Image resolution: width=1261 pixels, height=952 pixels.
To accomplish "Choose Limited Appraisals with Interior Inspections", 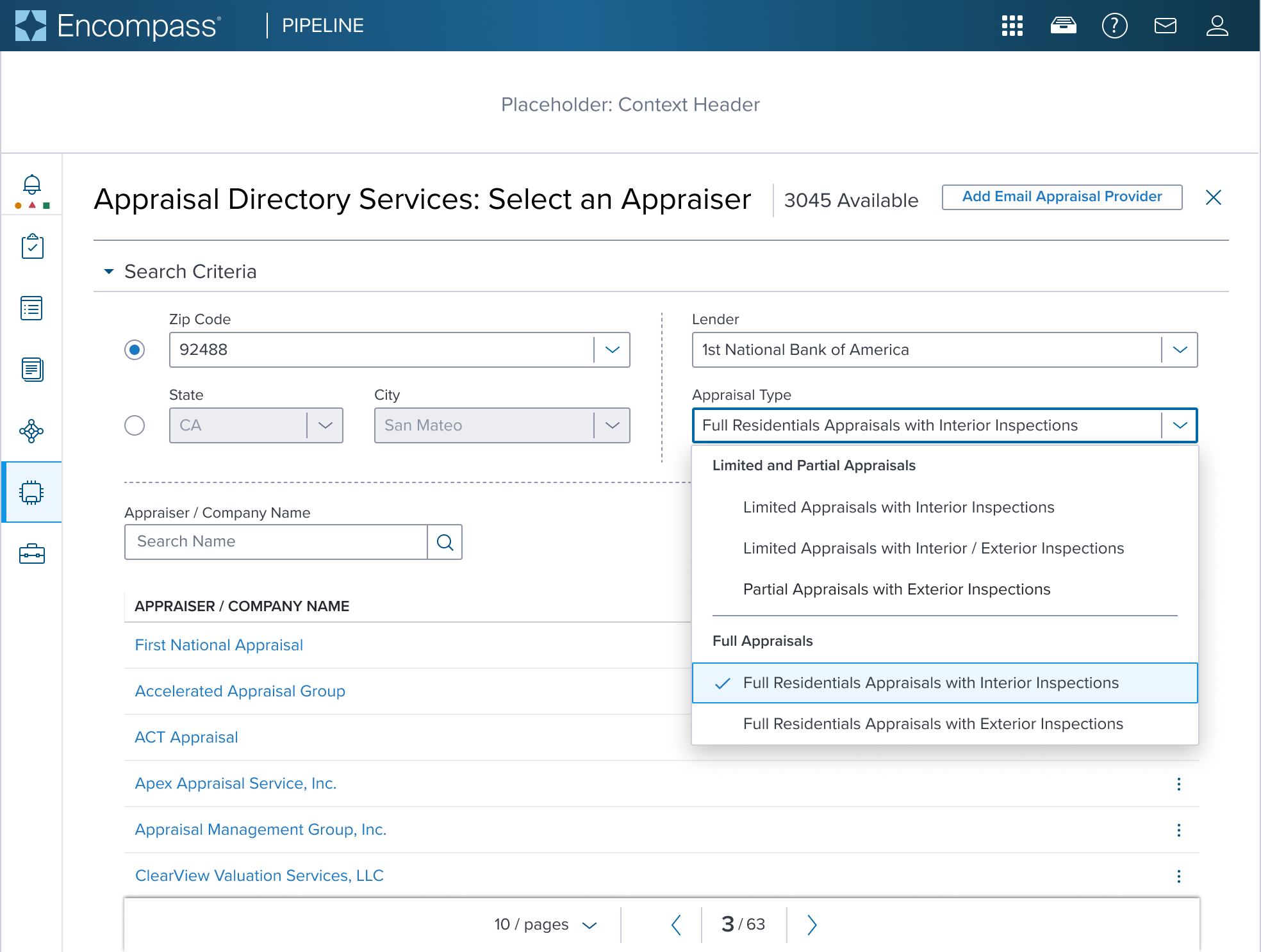I will (x=898, y=507).
